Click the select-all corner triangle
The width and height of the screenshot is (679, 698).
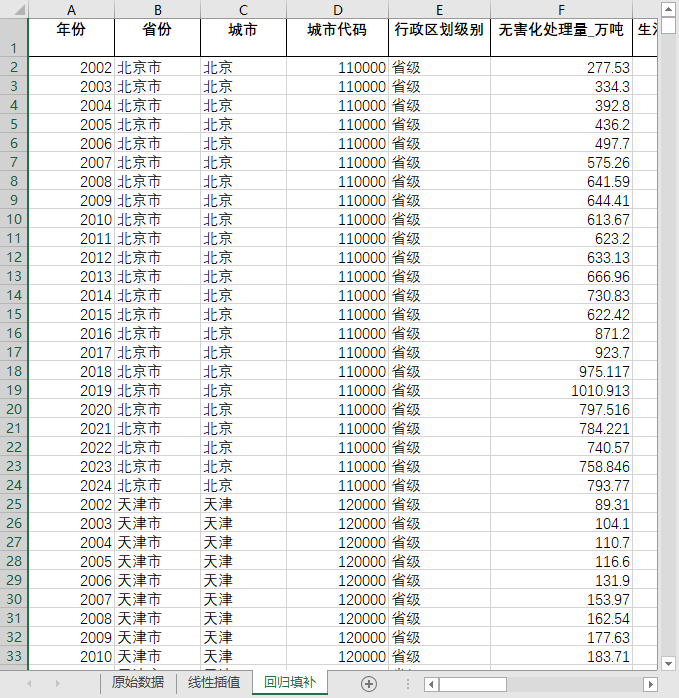[19, 9]
